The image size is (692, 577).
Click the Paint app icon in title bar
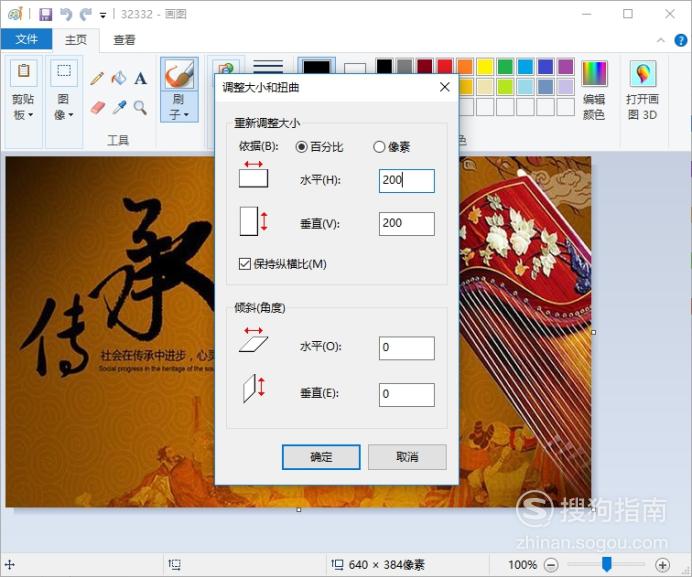[x=15, y=14]
